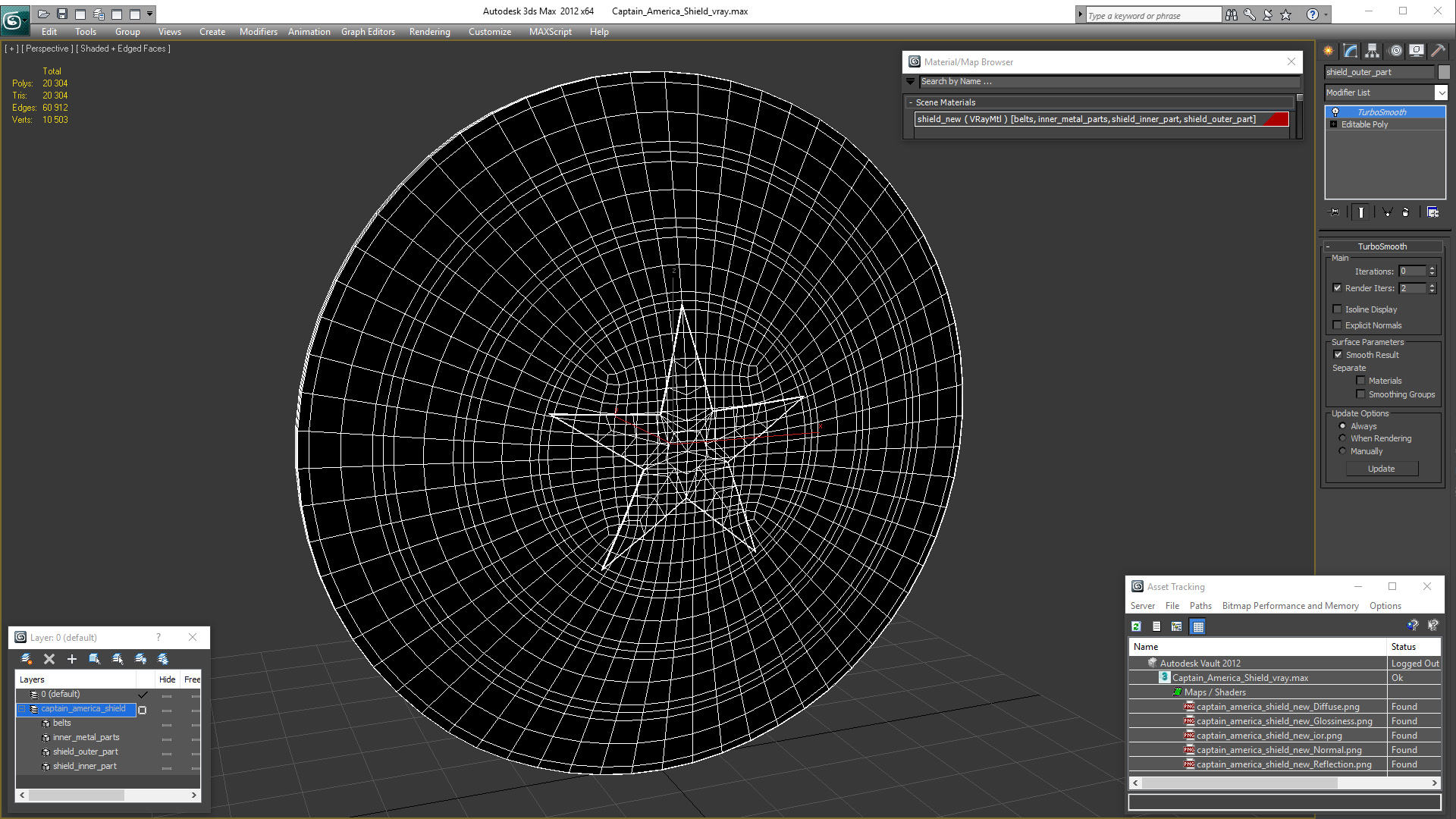This screenshot has width=1456, height=819.
Task: Toggle Render Iters checkbox
Action: point(1338,288)
